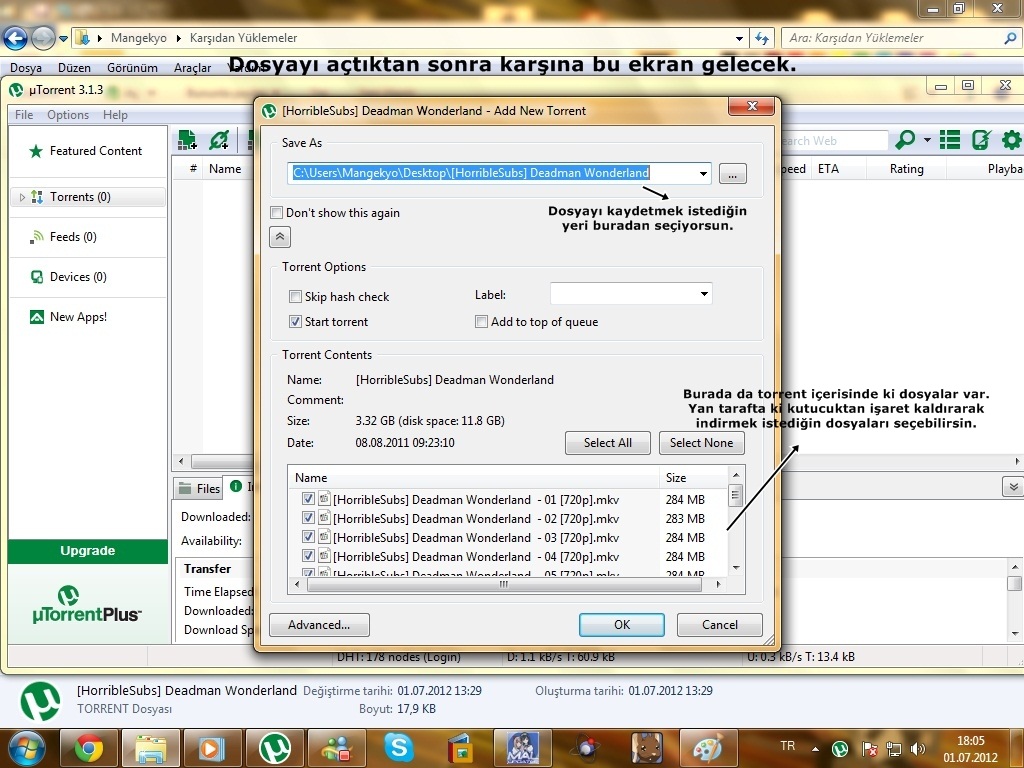This screenshot has height=768, width=1024.
Task: Select Feeds (0) in the sidebar
Action: pyautogui.click(x=64, y=237)
